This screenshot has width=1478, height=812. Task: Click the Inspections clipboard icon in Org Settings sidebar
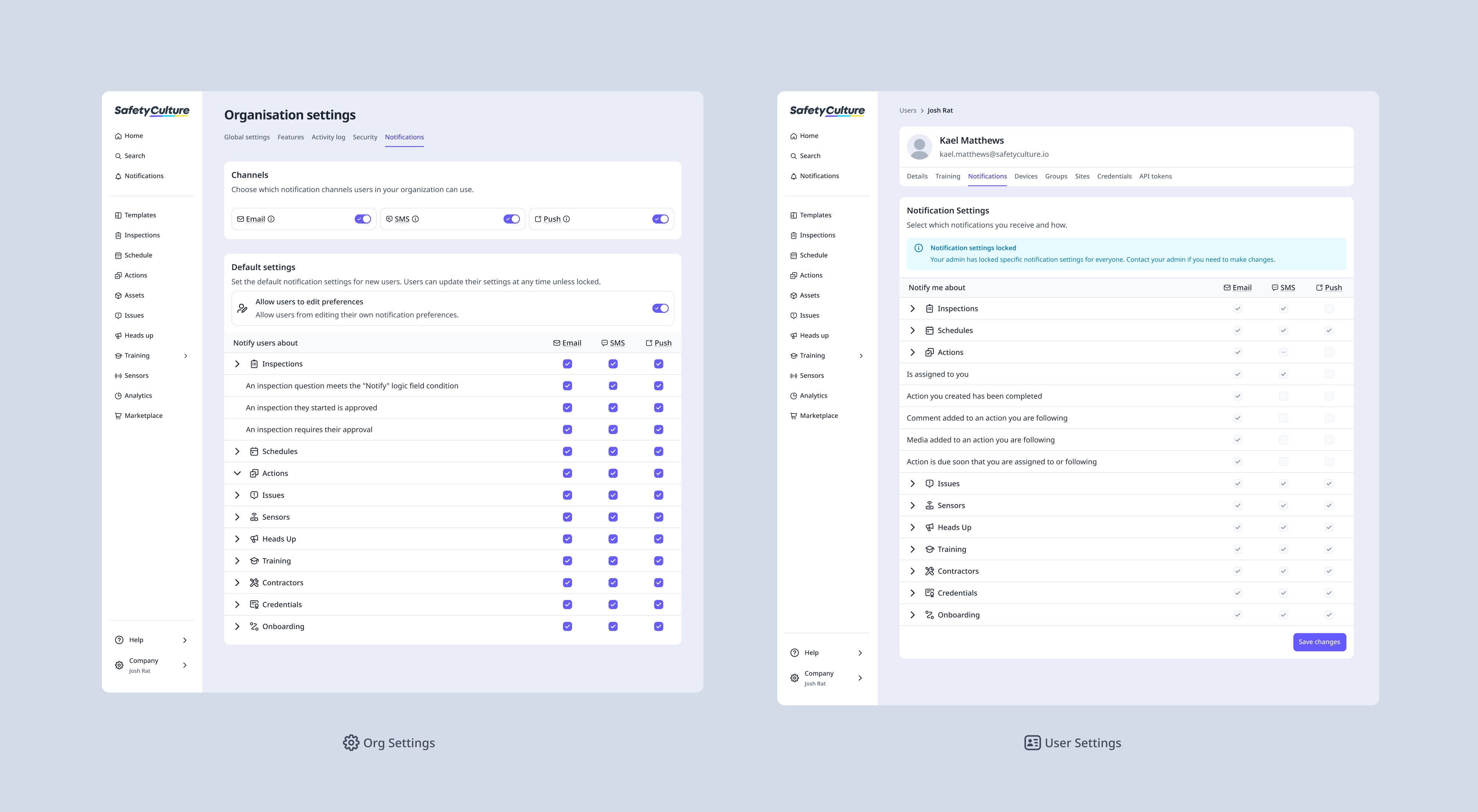pos(118,235)
